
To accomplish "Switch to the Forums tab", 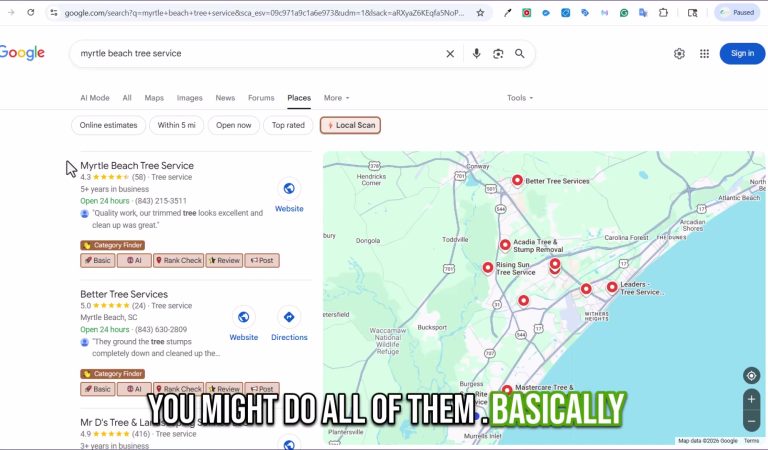I will click(x=261, y=98).
